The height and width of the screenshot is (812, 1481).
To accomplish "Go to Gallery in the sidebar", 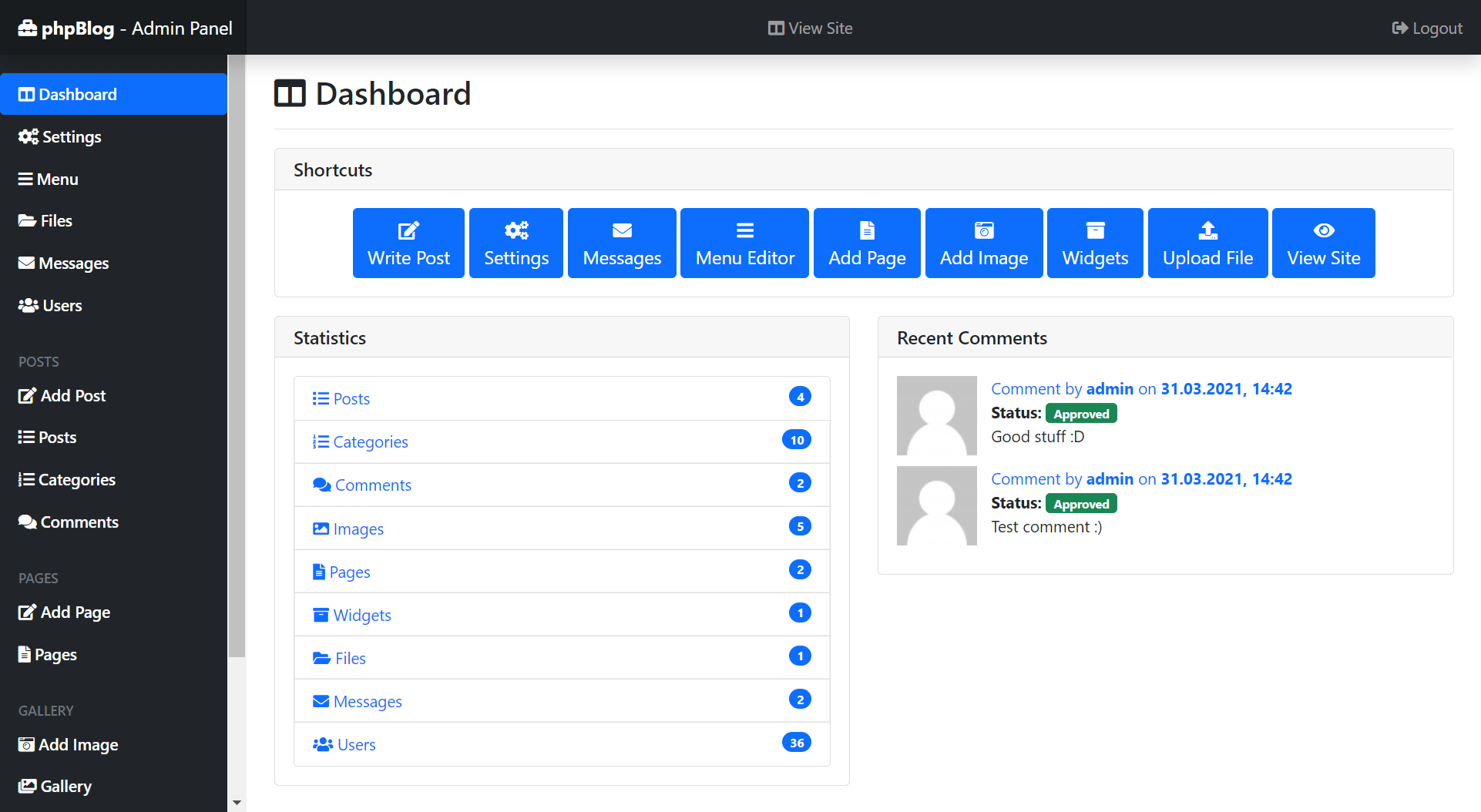I will coord(55,787).
